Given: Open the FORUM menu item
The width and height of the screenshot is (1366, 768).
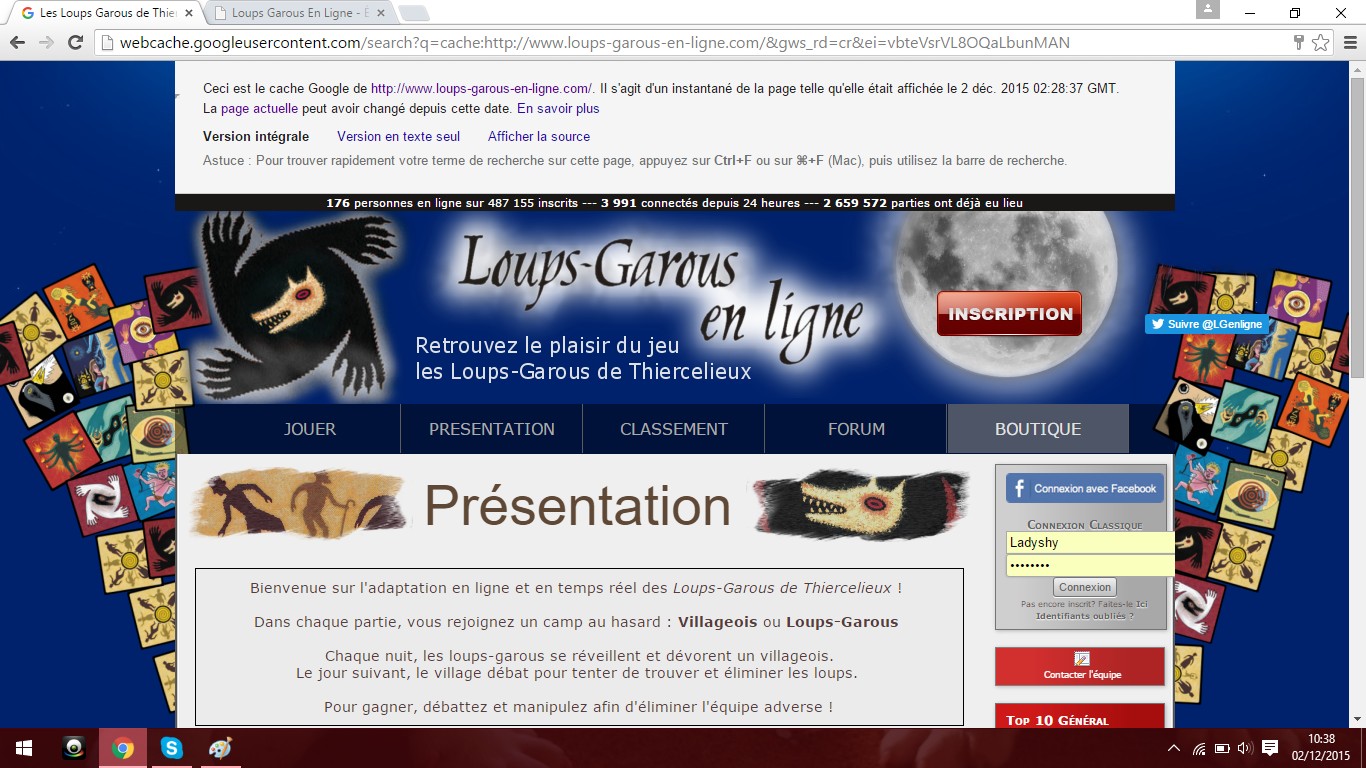Looking at the screenshot, I should coord(856,429).
